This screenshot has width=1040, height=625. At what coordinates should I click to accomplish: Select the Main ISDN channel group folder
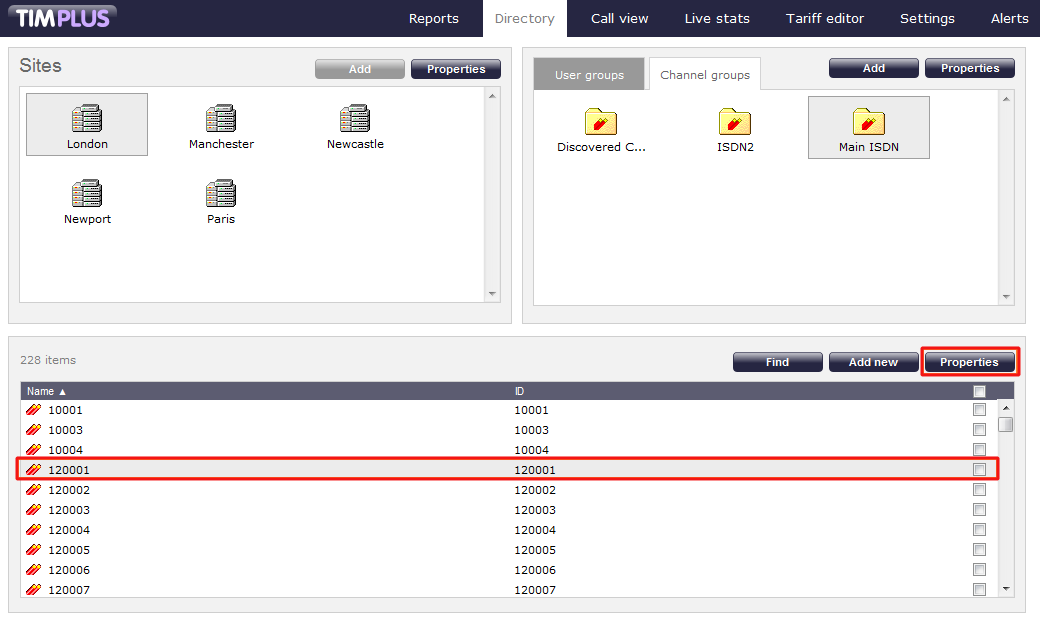(868, 123)
